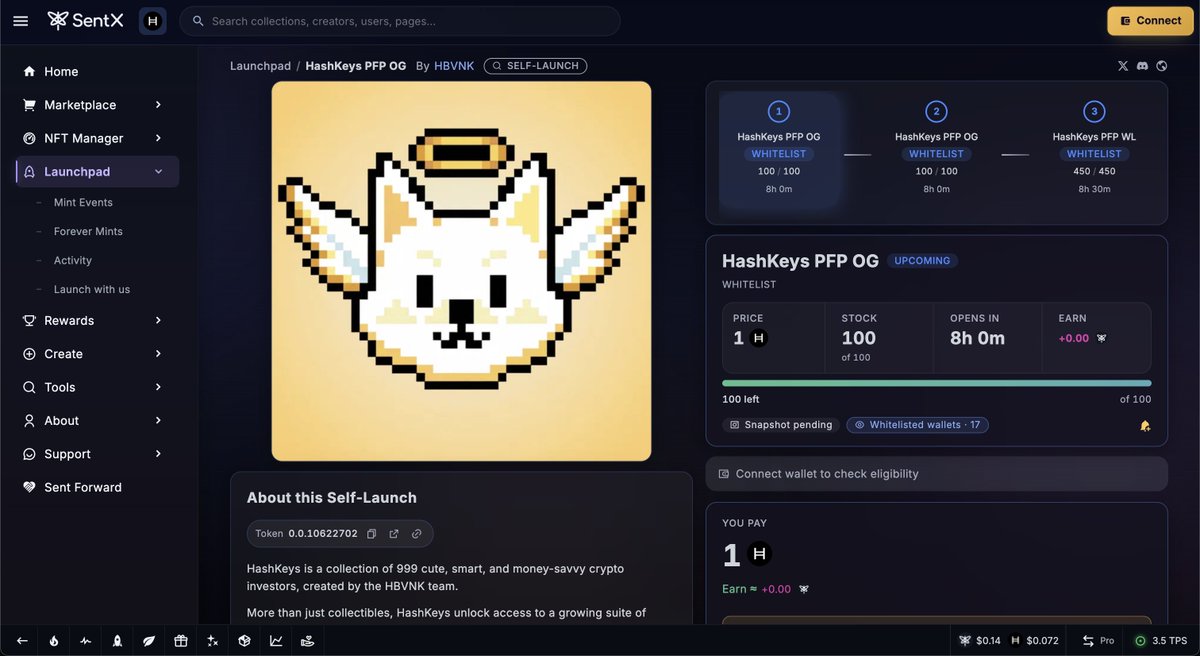1200x656 pixels.
Task: Click the flame icon in bottom toolbar
Action: pyautogui.click(x=54, y=641)
